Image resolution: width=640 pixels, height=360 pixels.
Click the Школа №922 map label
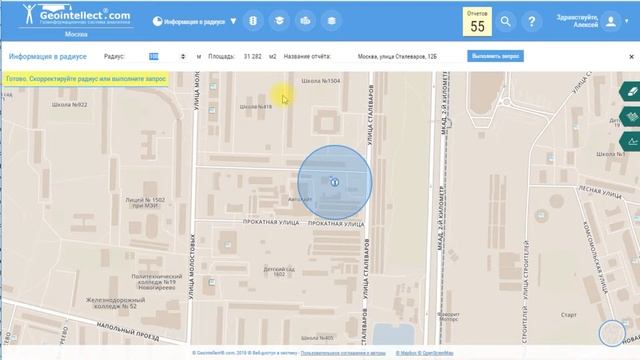point(69,104)
